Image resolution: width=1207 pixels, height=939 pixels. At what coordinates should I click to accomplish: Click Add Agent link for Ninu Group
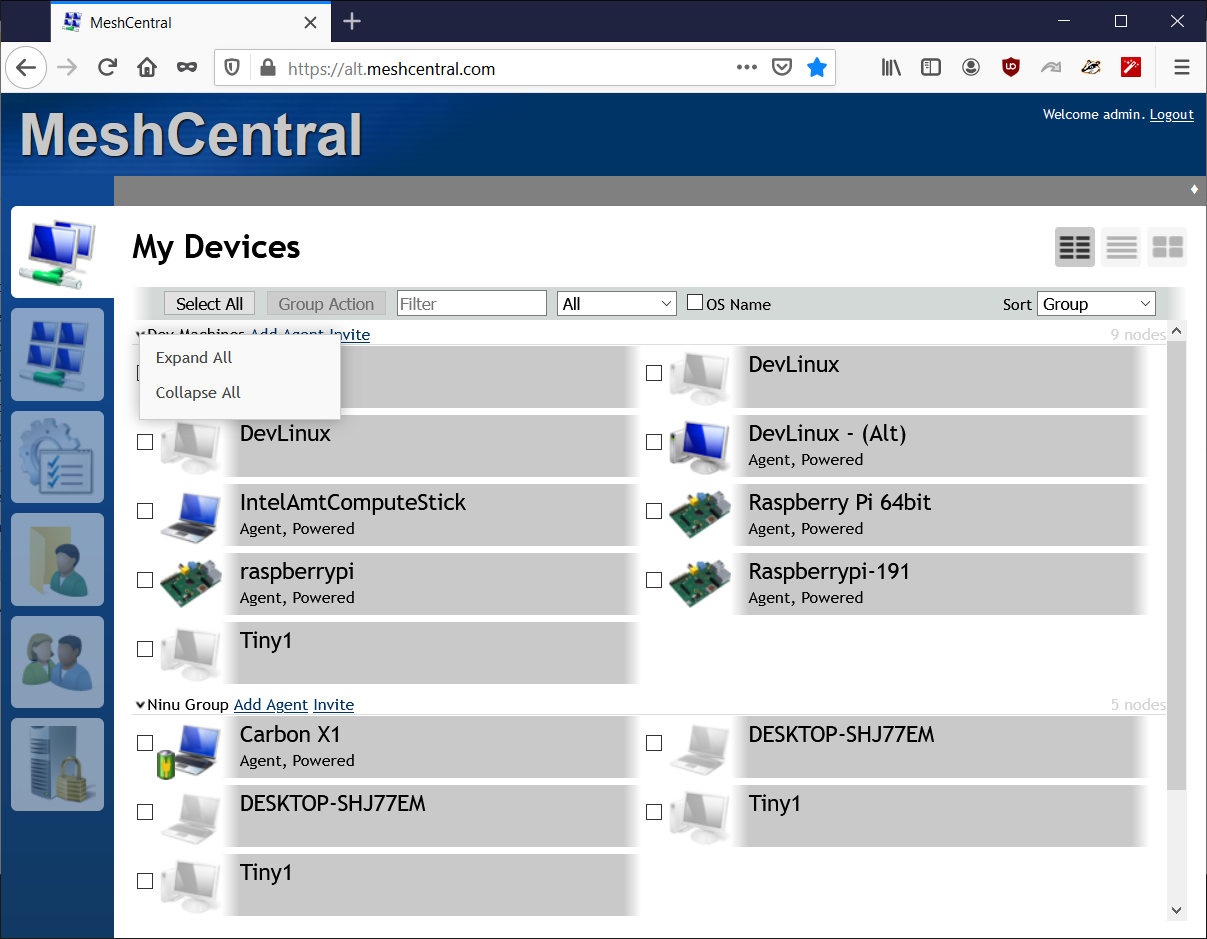tap(271, 705)
